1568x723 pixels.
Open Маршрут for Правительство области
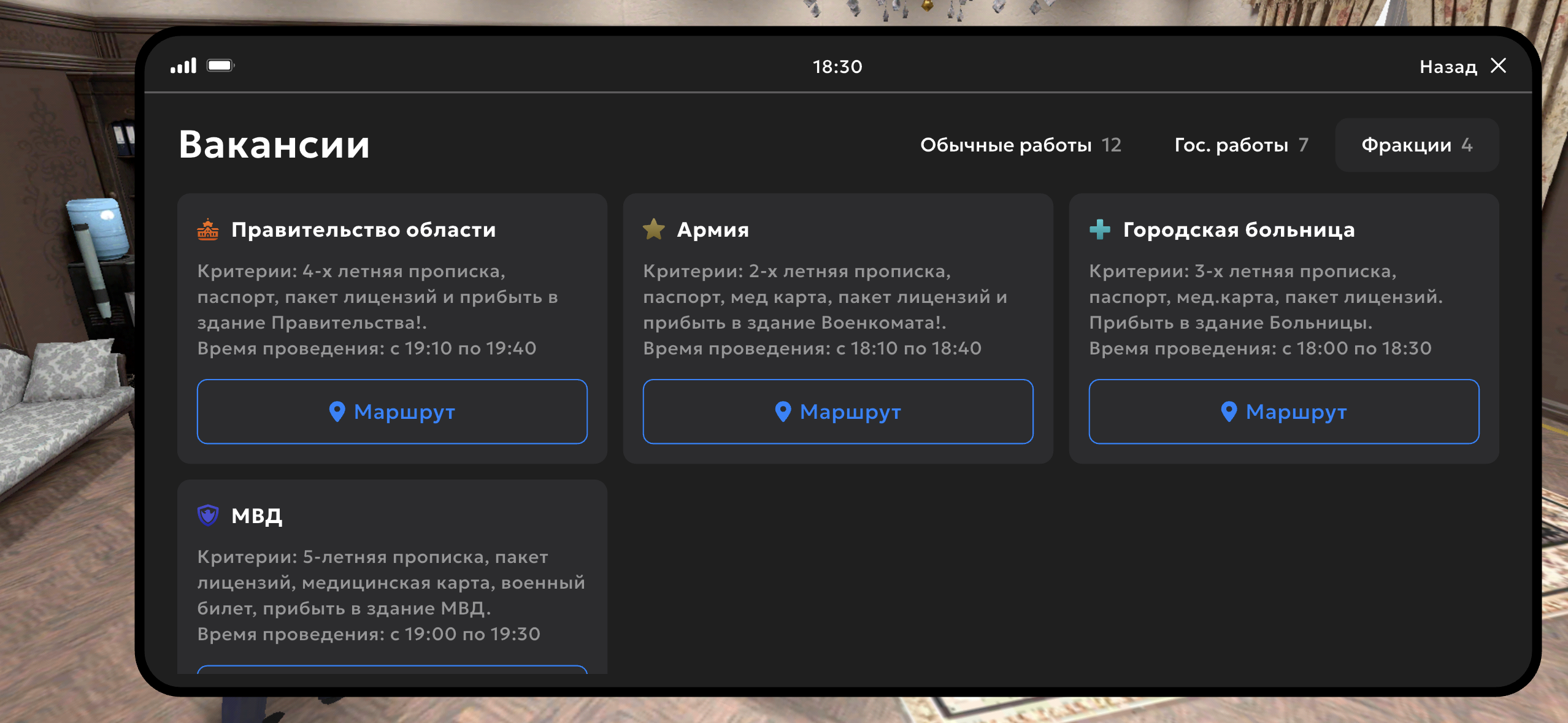coord(392,411)
